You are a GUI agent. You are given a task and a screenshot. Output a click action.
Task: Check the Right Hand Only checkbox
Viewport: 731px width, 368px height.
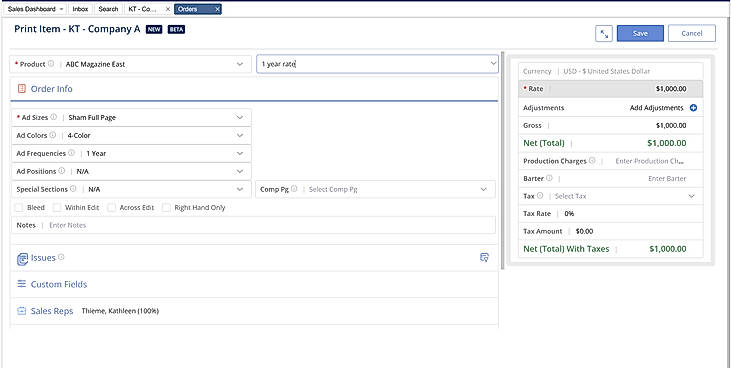click(166, 208)
